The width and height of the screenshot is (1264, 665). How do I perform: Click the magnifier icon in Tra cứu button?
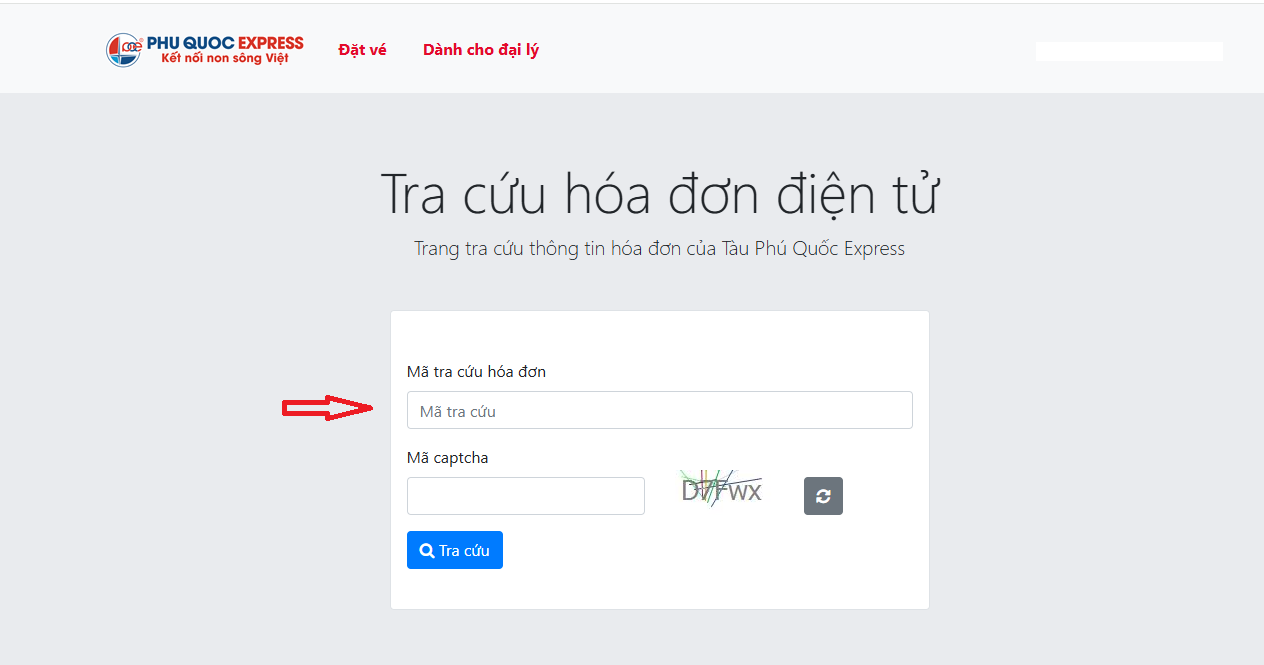point(427,551)
